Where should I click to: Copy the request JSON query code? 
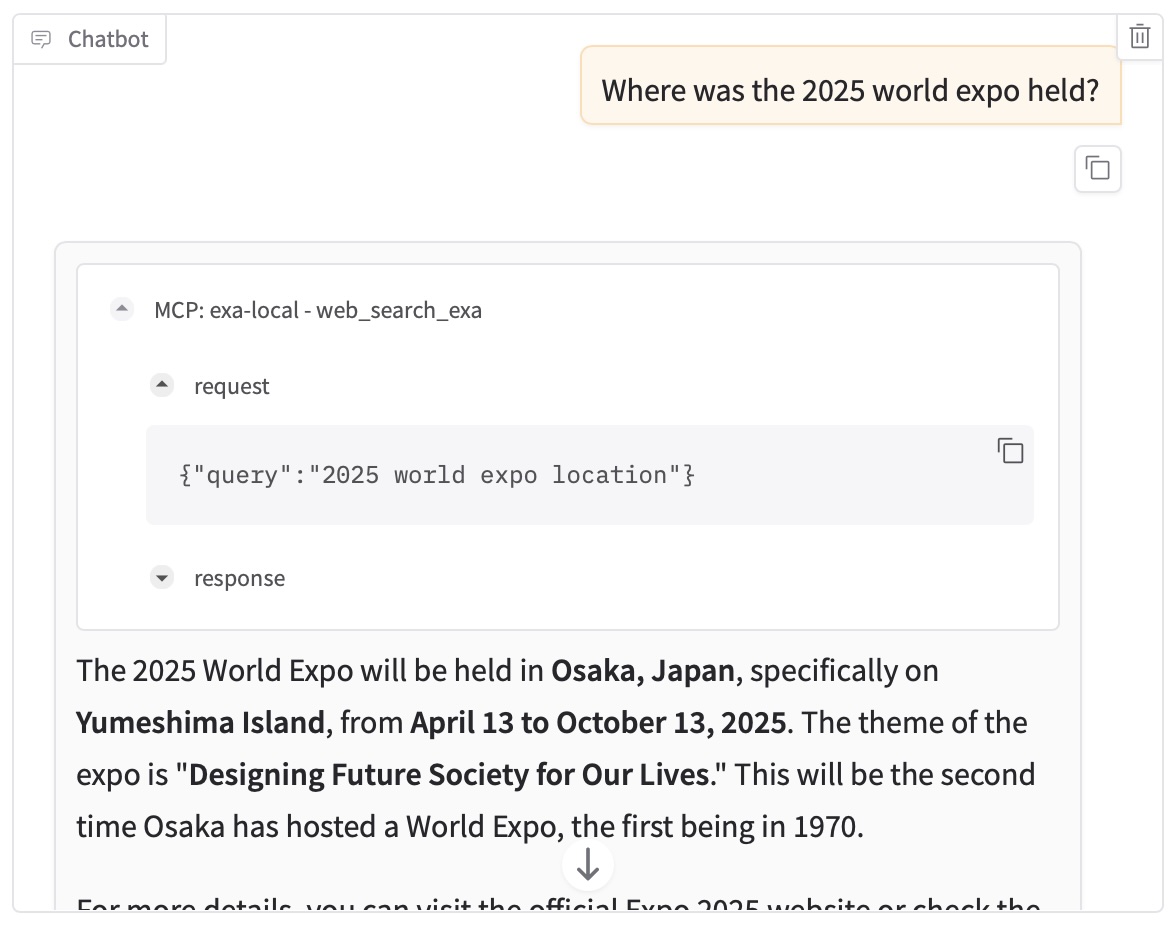point(1010,451)
